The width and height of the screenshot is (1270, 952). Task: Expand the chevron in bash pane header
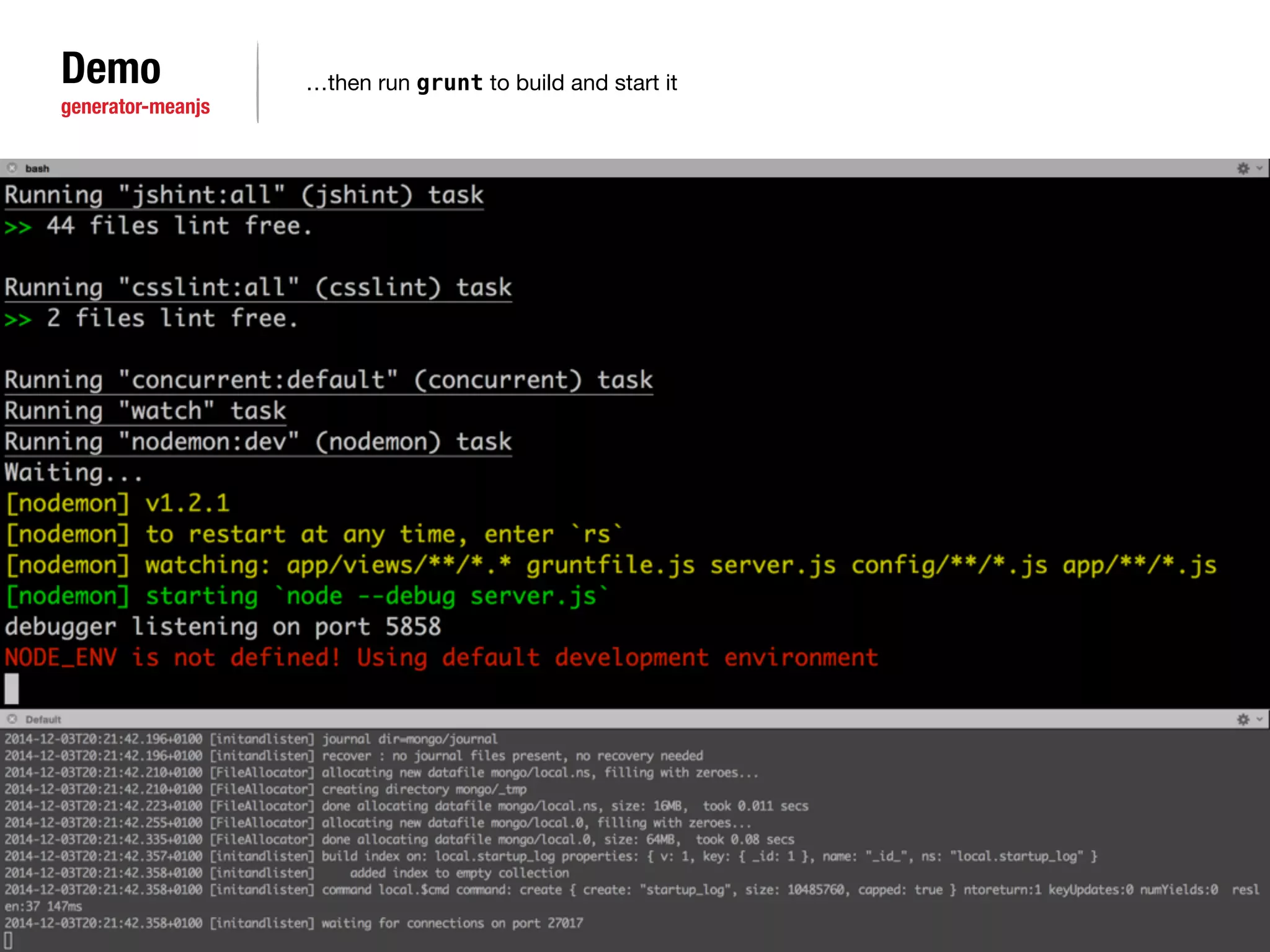click(x=1259, y=169)
